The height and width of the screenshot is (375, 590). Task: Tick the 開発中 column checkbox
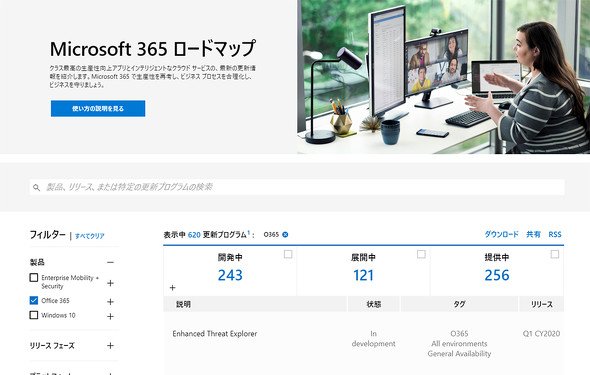click(288, 254)
